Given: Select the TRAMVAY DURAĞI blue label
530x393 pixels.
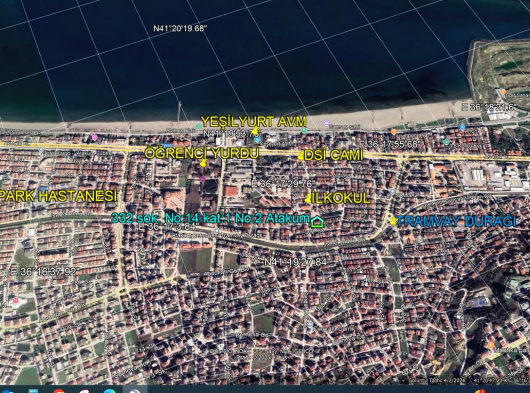Looking at the screenshot, I should 456,221.
